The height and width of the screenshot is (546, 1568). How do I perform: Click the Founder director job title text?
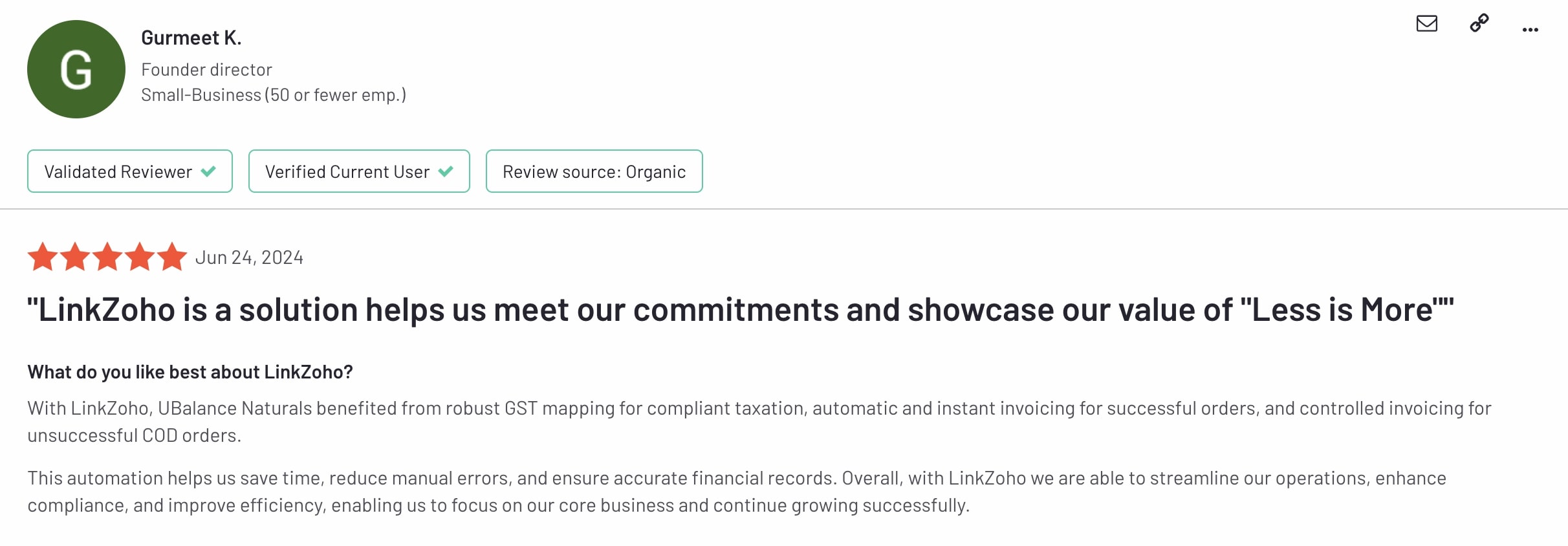(x=206, y=70)
